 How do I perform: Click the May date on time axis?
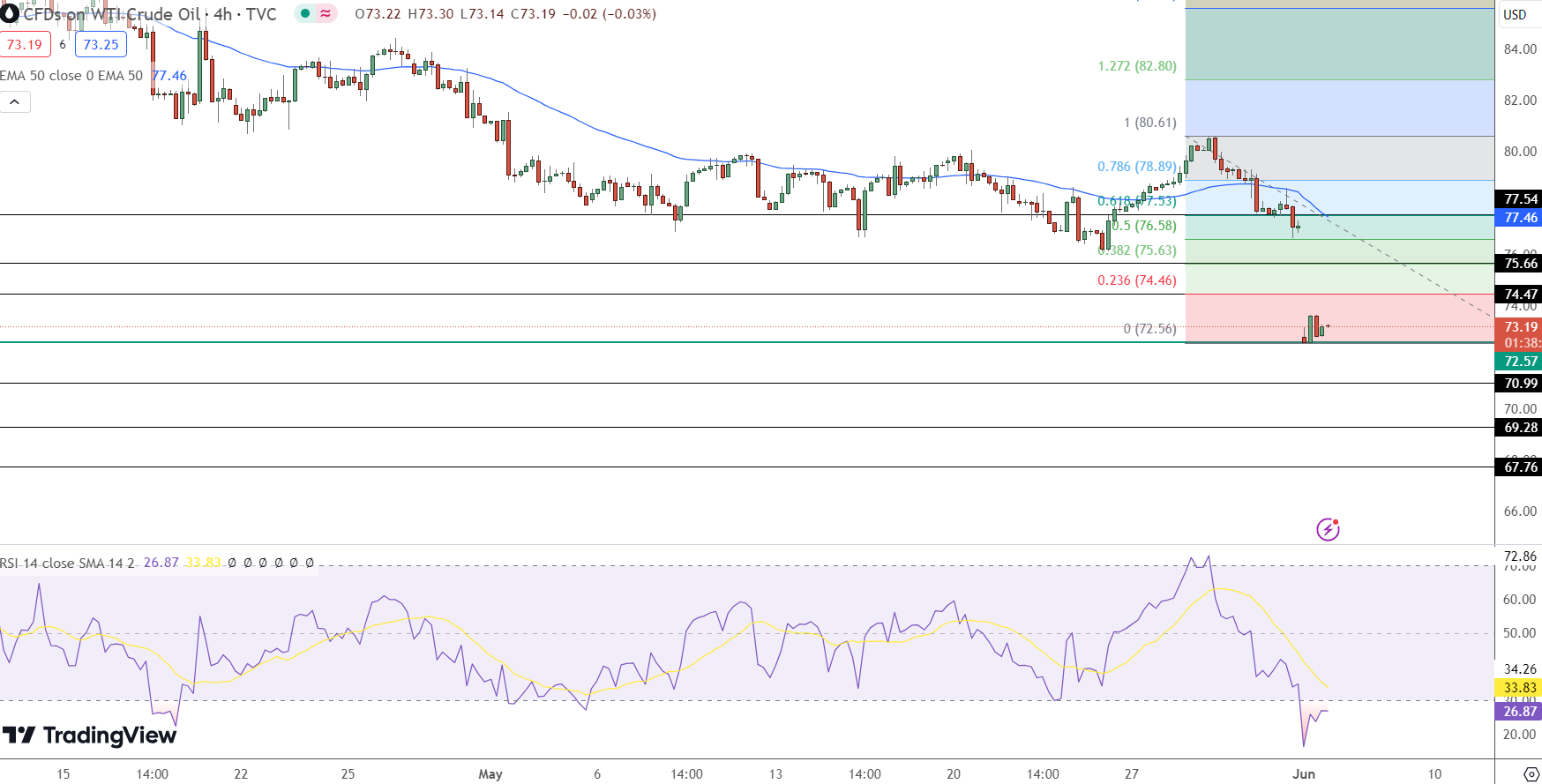pyautogui.click(x=490, y=774)
